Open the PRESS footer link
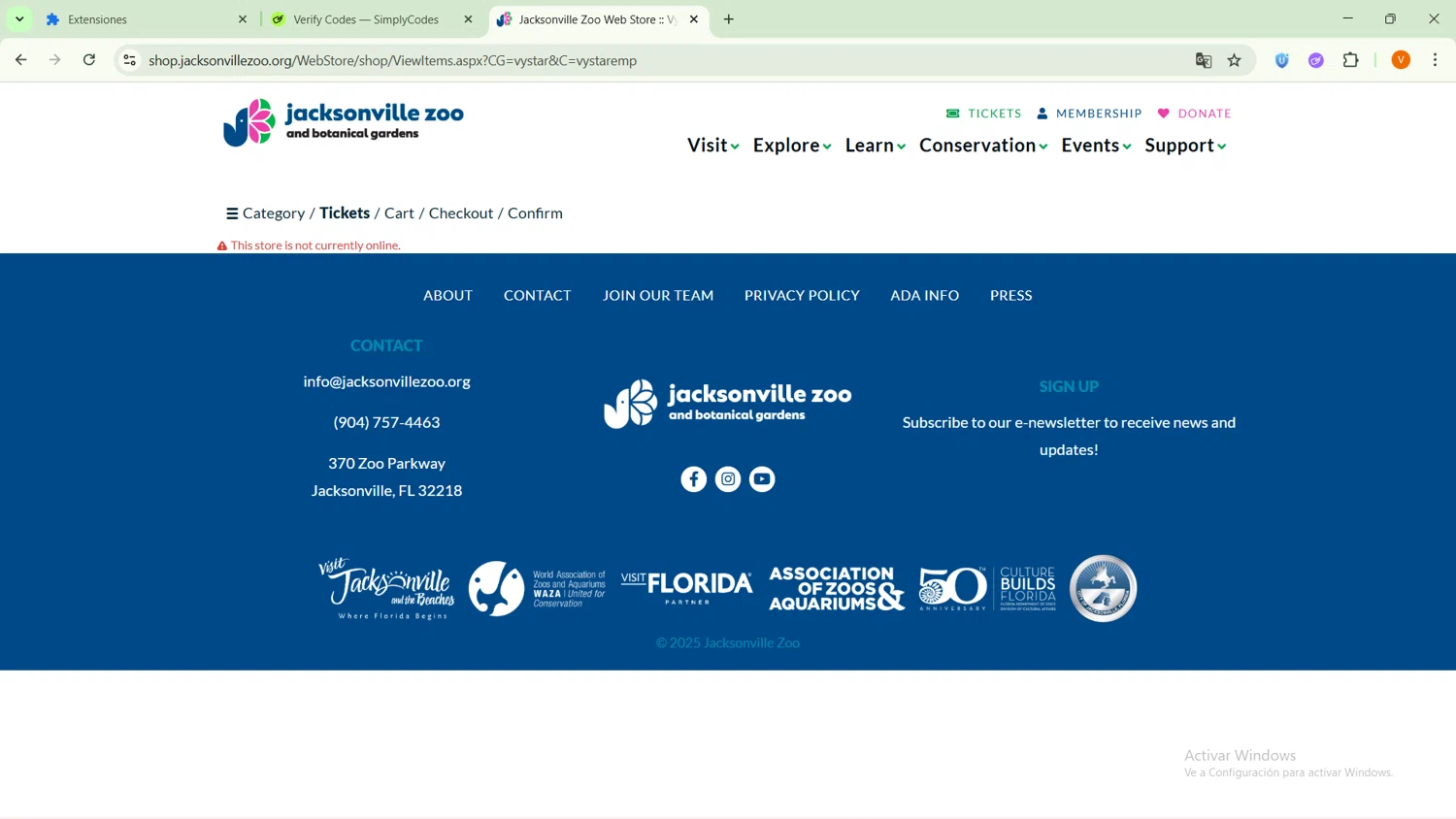The height and width of the screenshot is (819, 1456). [x=1010, y=296]
